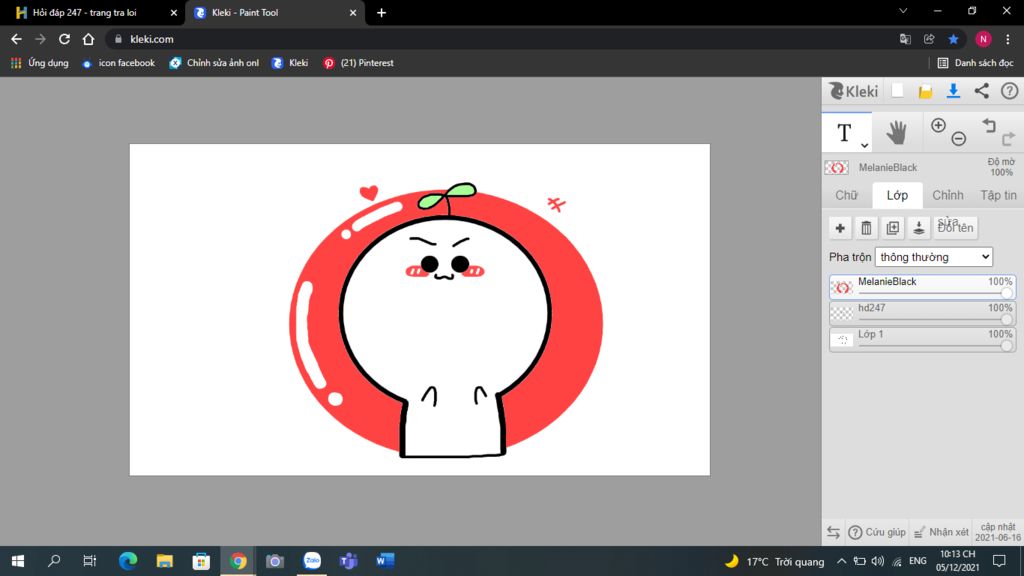Screen dimensions: 1024x576
Task: Open the Chrome profile avatar N
Action: (x=983, y=39)
